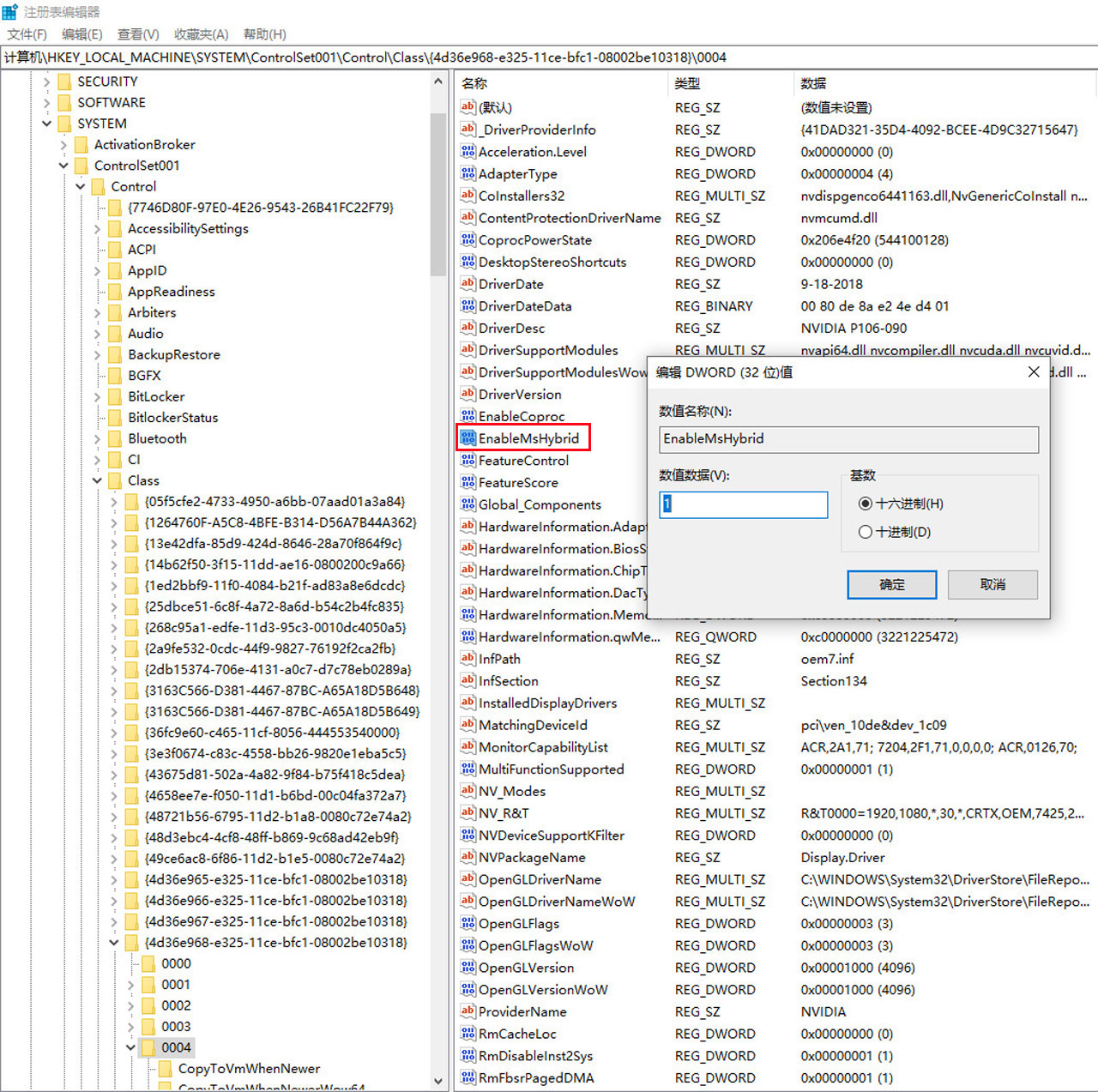The width and height of the screenshot is (1098, 1092).
Task: Expand the ActivationBroker key
Action: [63, 144]
